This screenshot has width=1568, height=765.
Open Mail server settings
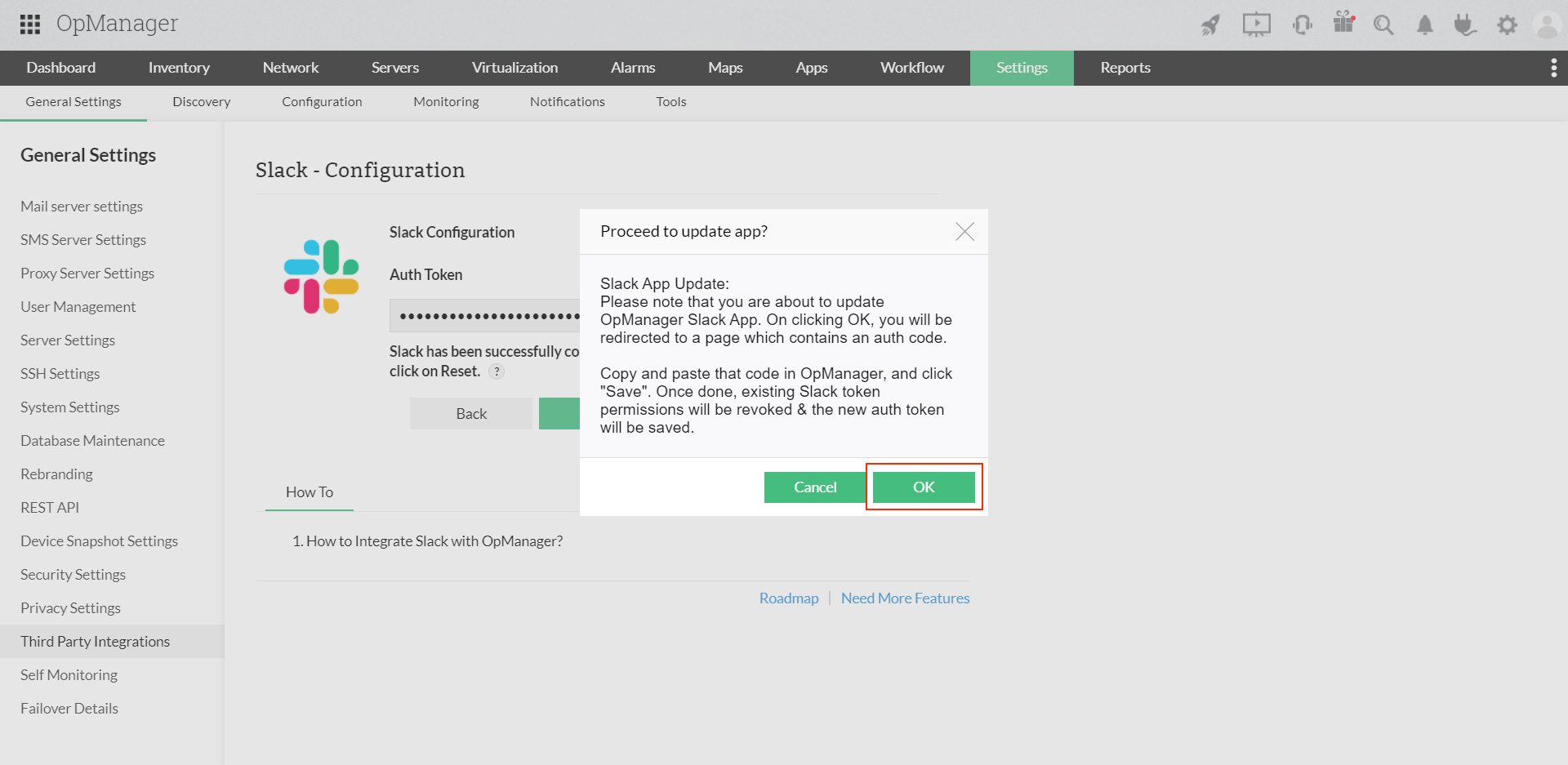[x=82, y=207]
